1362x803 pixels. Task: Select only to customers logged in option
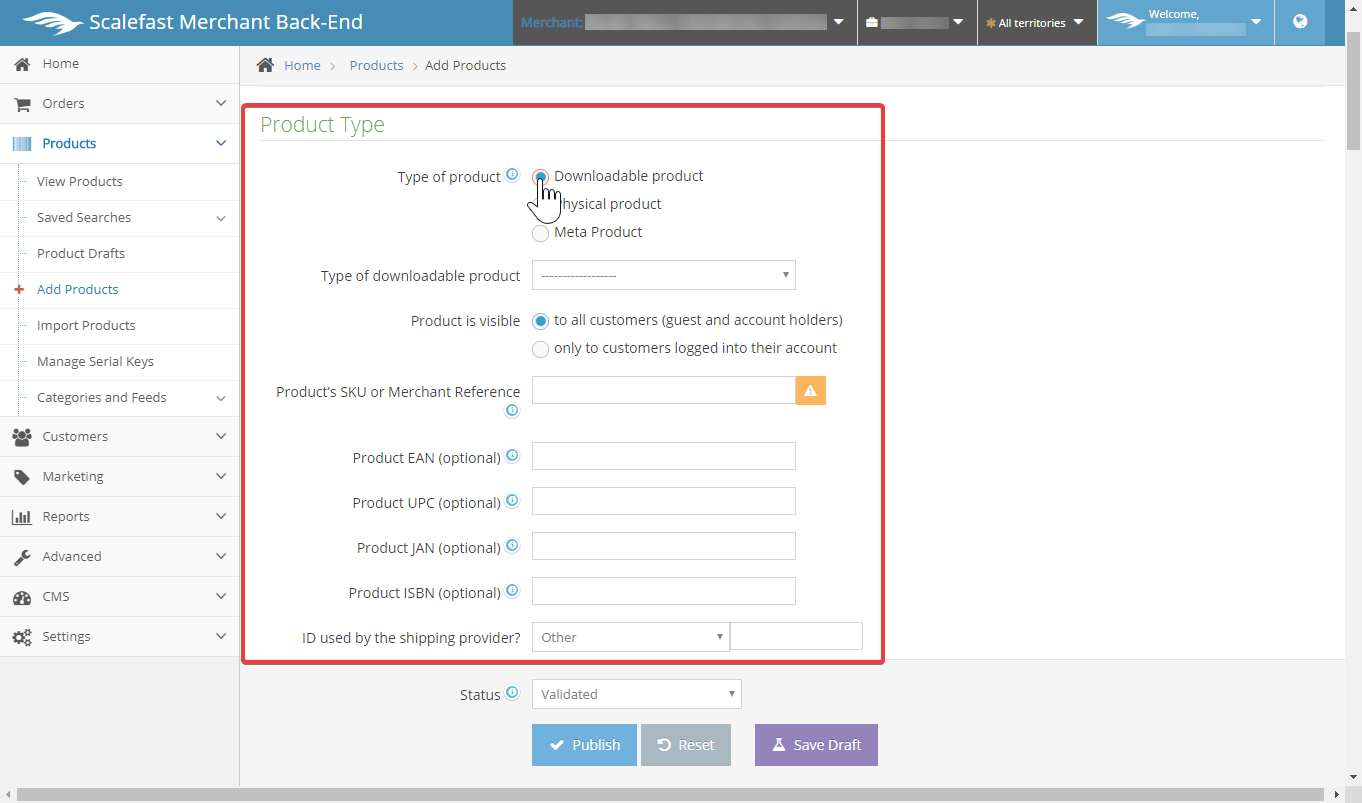[541, 349]
